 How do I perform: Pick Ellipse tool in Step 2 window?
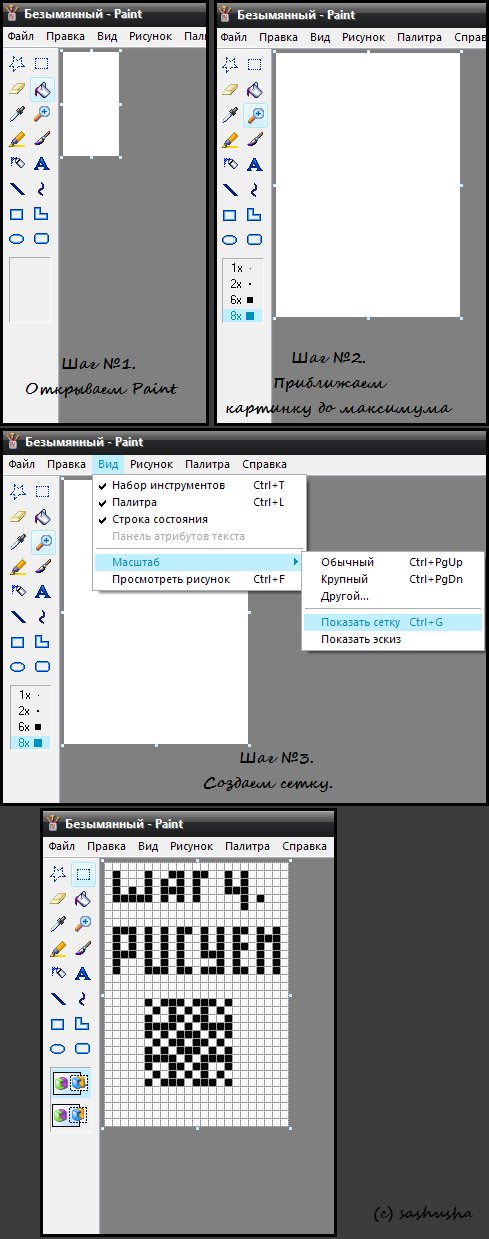pyautogui.click(x=230, y=239)
